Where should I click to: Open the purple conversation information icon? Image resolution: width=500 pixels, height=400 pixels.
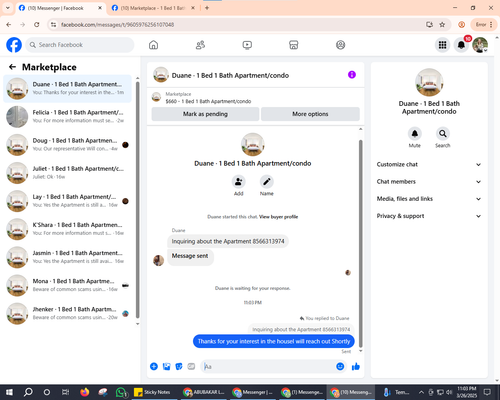pos(352,75)
